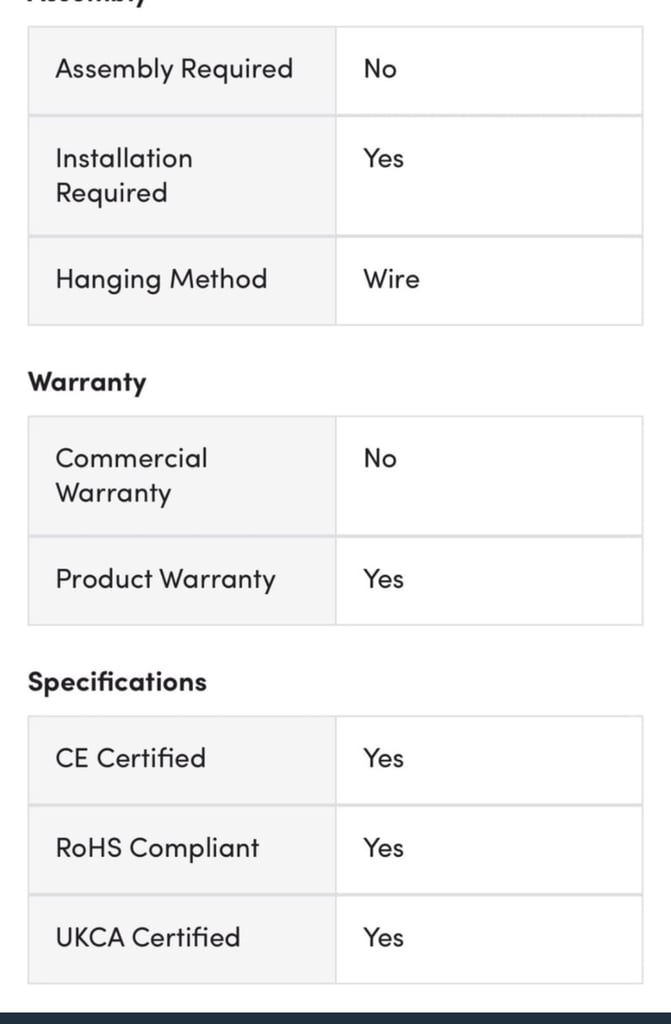The width and height of the screenshot is (671, 1024).
Task: Click the Warranty section heading
Action: (x=87, y=382)
